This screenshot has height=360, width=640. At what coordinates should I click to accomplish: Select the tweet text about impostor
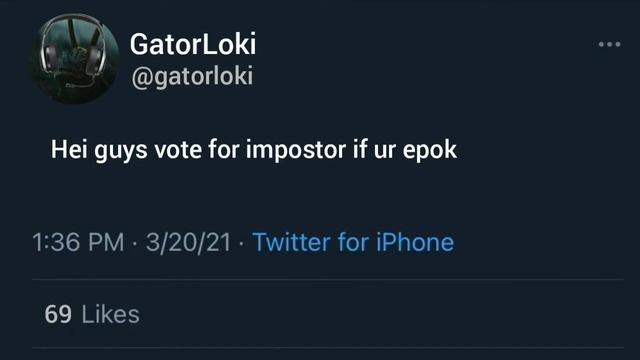click(x=253, y=150)
